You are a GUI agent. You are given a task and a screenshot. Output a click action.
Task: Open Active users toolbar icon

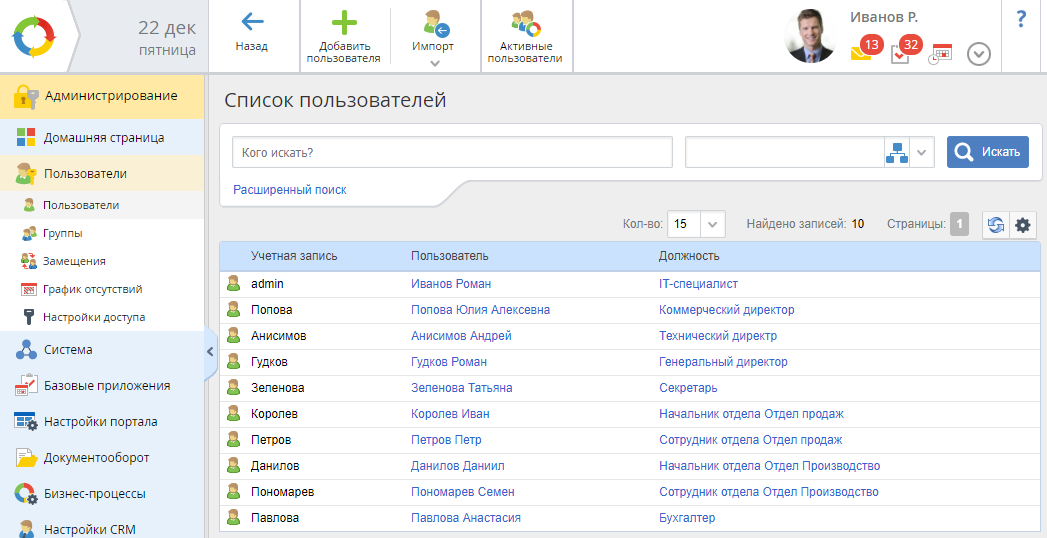click(x=525, y=23)
